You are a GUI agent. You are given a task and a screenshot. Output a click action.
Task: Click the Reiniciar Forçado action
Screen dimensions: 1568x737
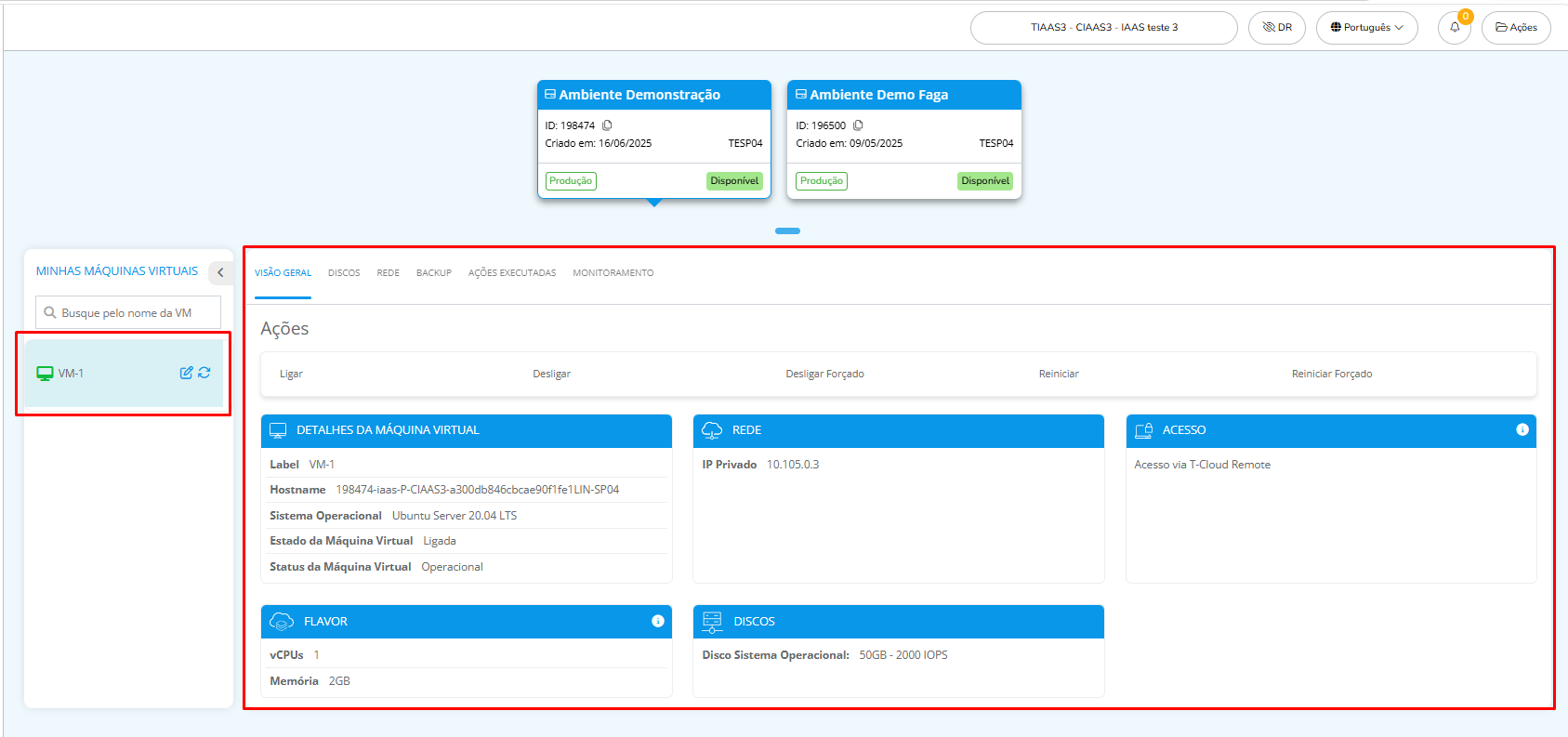(1331, 374)
